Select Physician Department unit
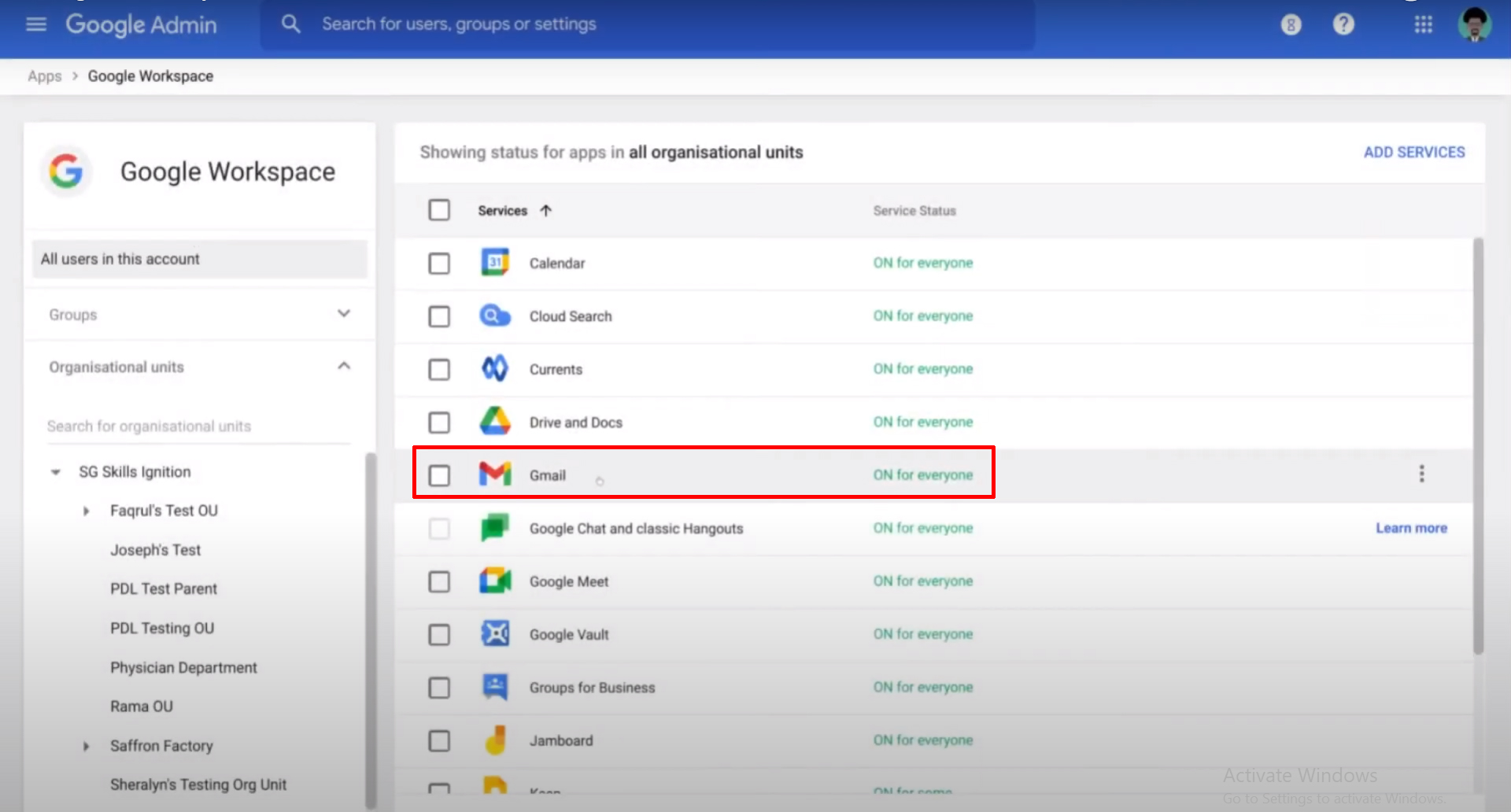This screenshot has height=812, width=1511. point(183,667)
